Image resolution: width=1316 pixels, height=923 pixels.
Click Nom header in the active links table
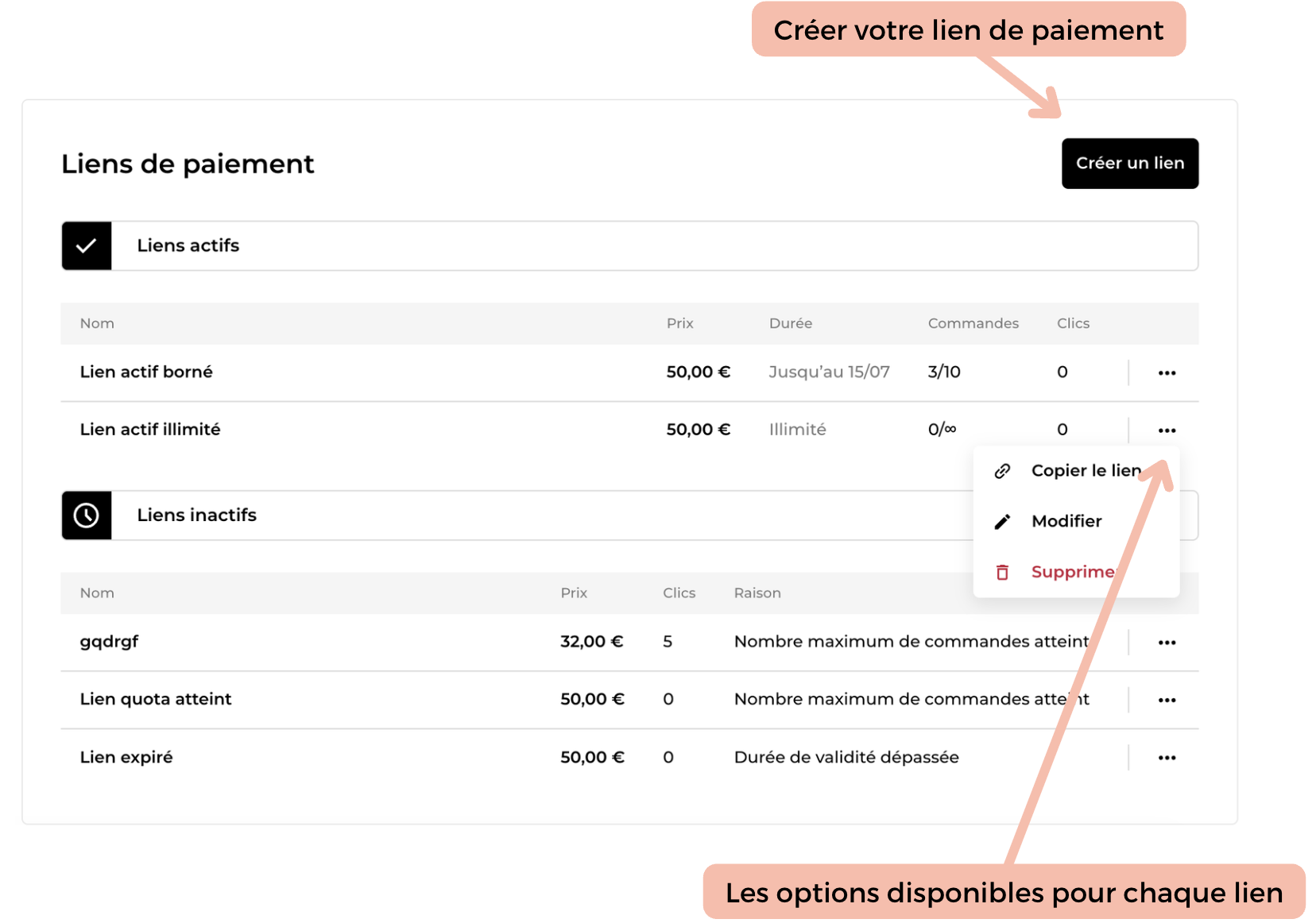(x=97, y=323)
